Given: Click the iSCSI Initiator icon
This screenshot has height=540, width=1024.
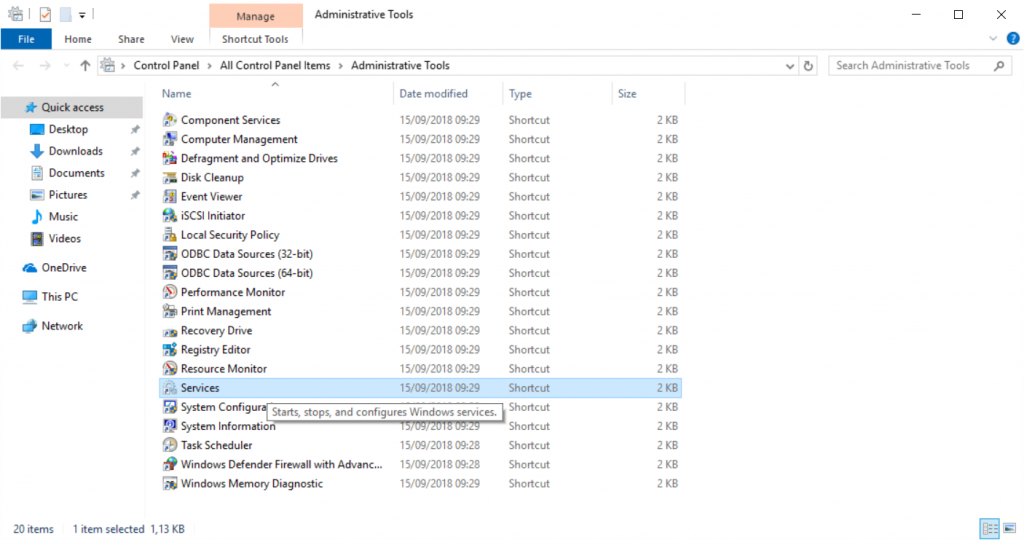Looking at the screenshot, I should tap(170, 215).
